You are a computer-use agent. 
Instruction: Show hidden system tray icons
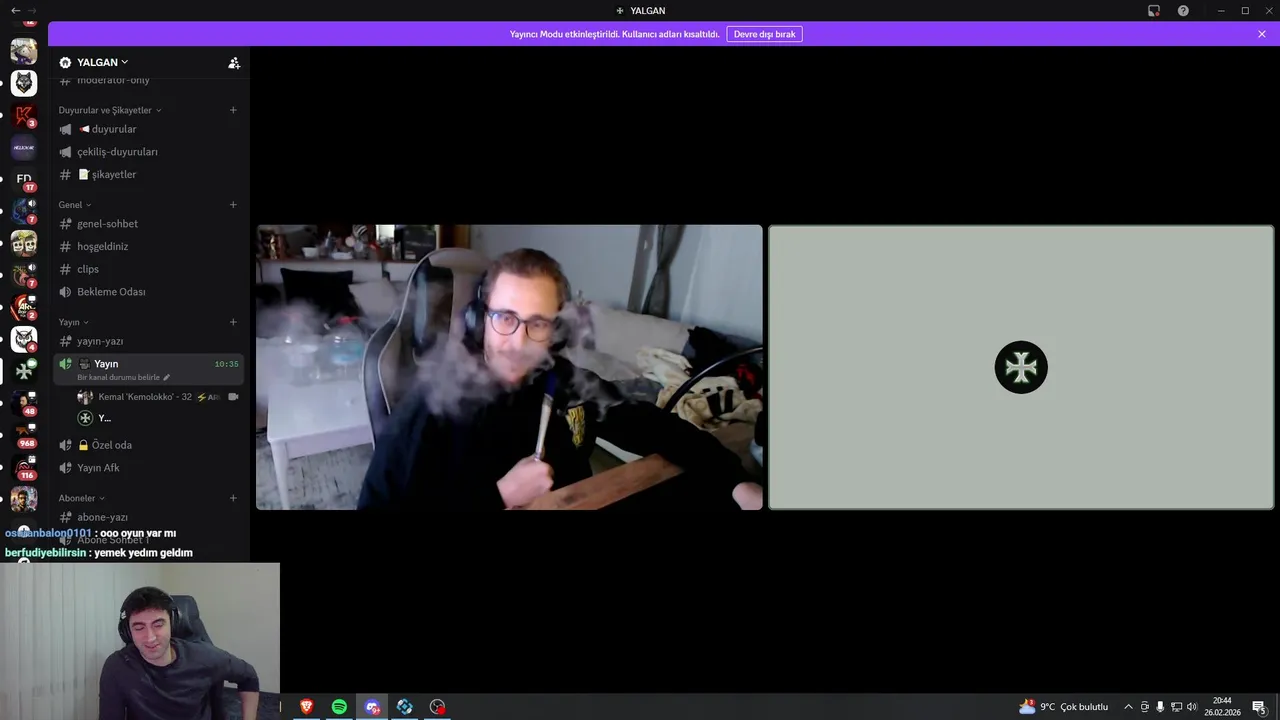1128,707
